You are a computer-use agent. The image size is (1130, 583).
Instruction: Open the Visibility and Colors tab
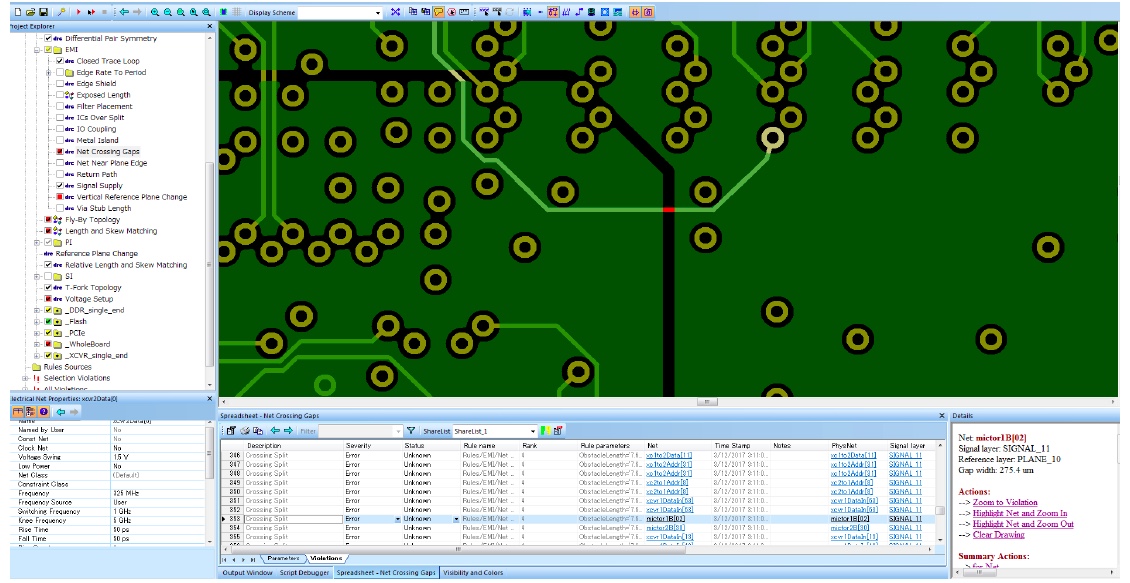click(x=473, y=573)
